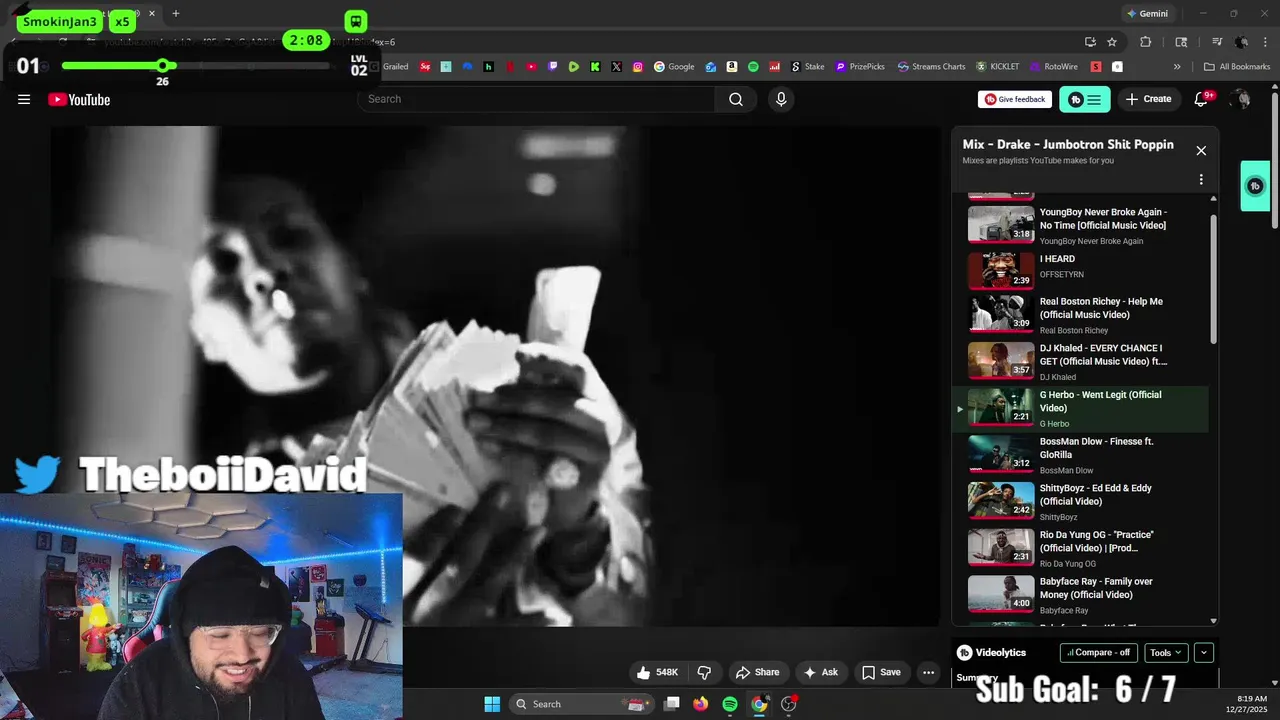This screenshot has height=720, width=1280.
Task: Open the Streams Charts bookmark
Action: pos(931,67)
